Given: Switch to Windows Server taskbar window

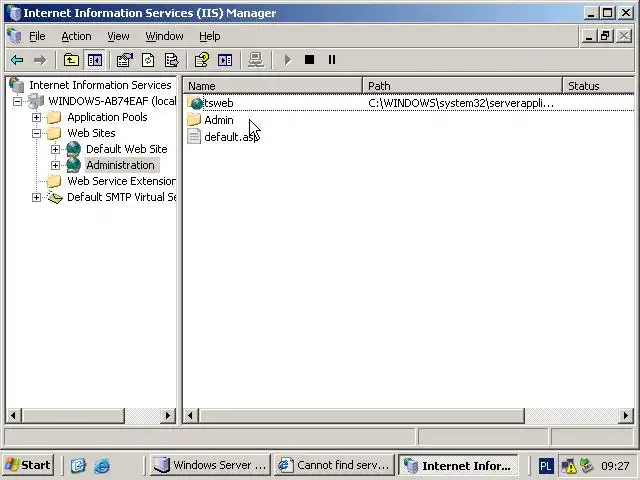Looking at the screenshot, I should 210,465.
